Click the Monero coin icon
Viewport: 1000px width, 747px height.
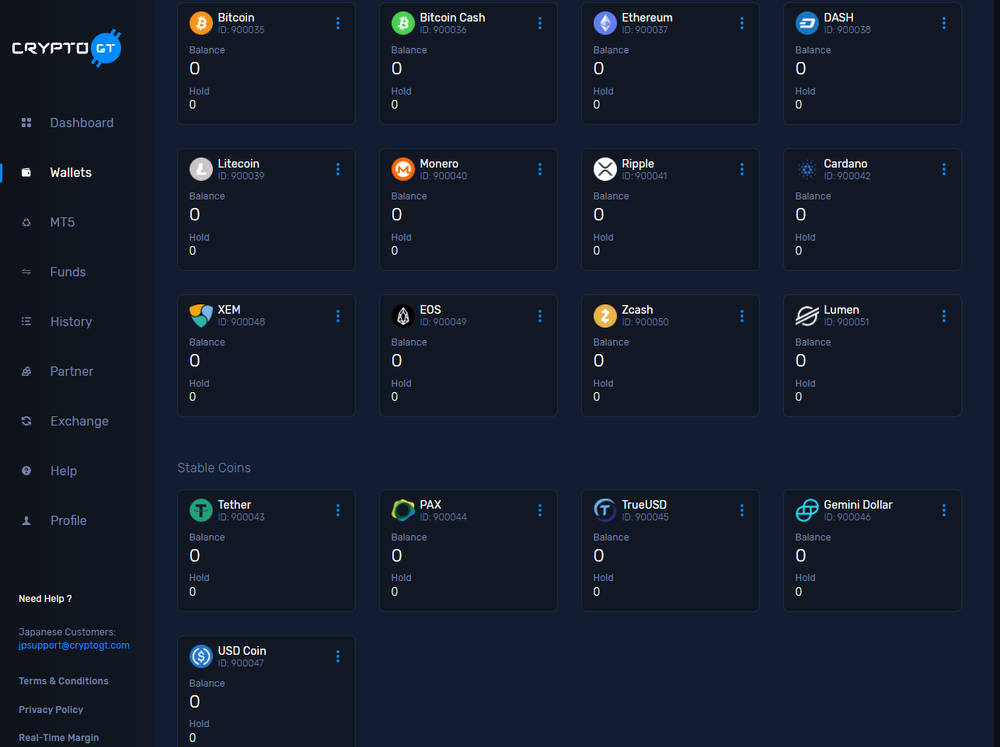[x=403, y=169]
